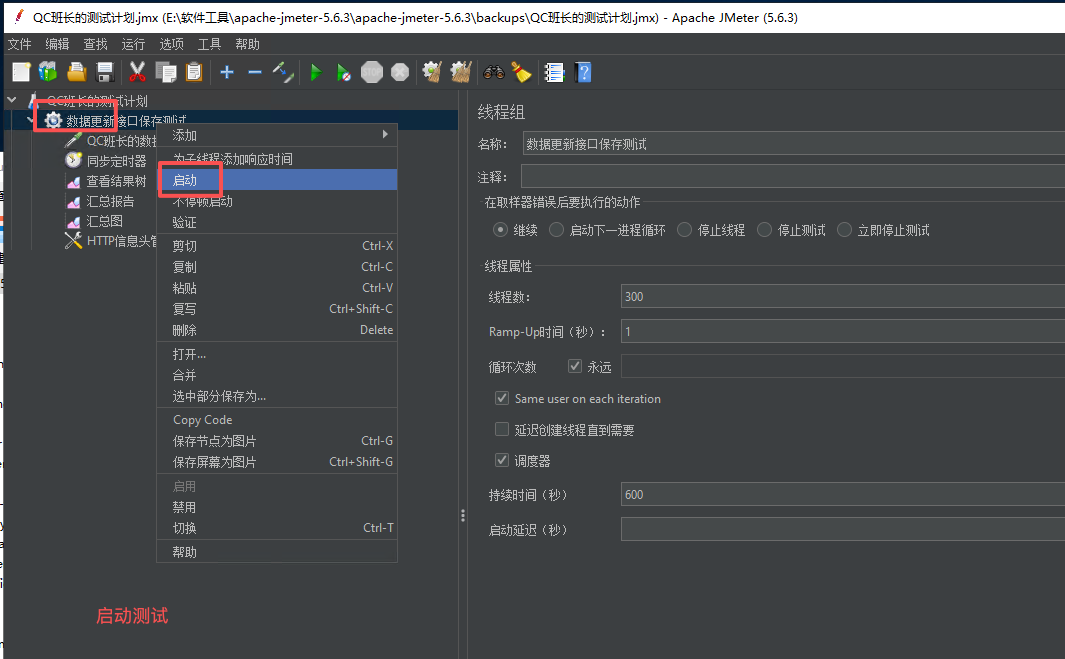Toggle the 永远 loop checkbox
This screenshot has height=659, width=1065.
click(575, 366)
